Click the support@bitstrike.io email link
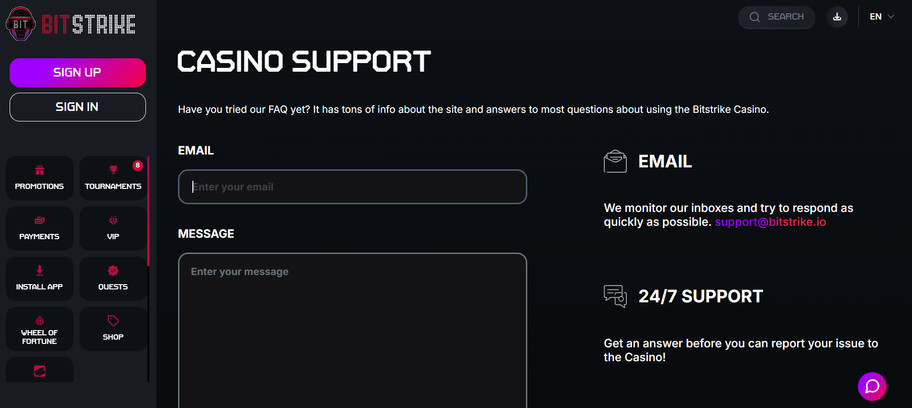 pyautogui.click(x=770, y=222)
